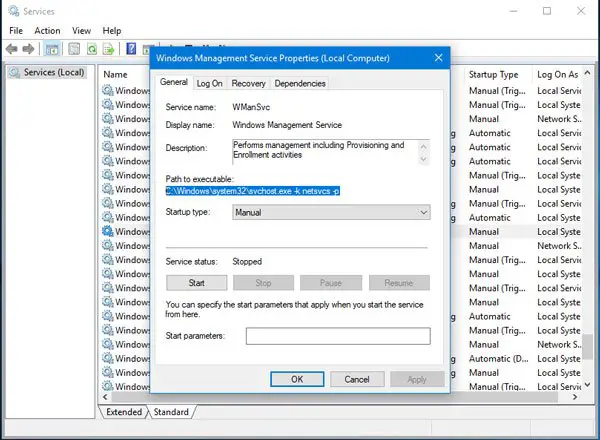This screenshot has height=440, width=600.
Task: Click the greyed Pause button
Action: 331,283
